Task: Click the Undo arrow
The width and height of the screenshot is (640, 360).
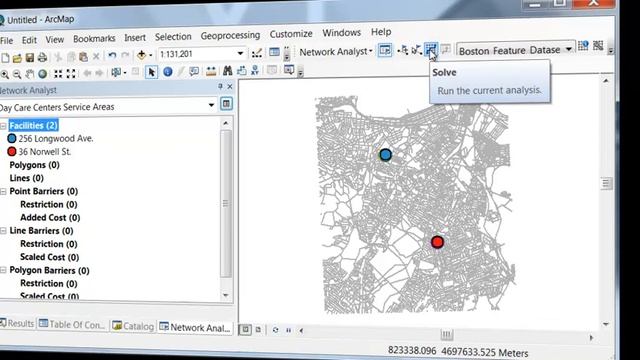Action: [112, 56]
